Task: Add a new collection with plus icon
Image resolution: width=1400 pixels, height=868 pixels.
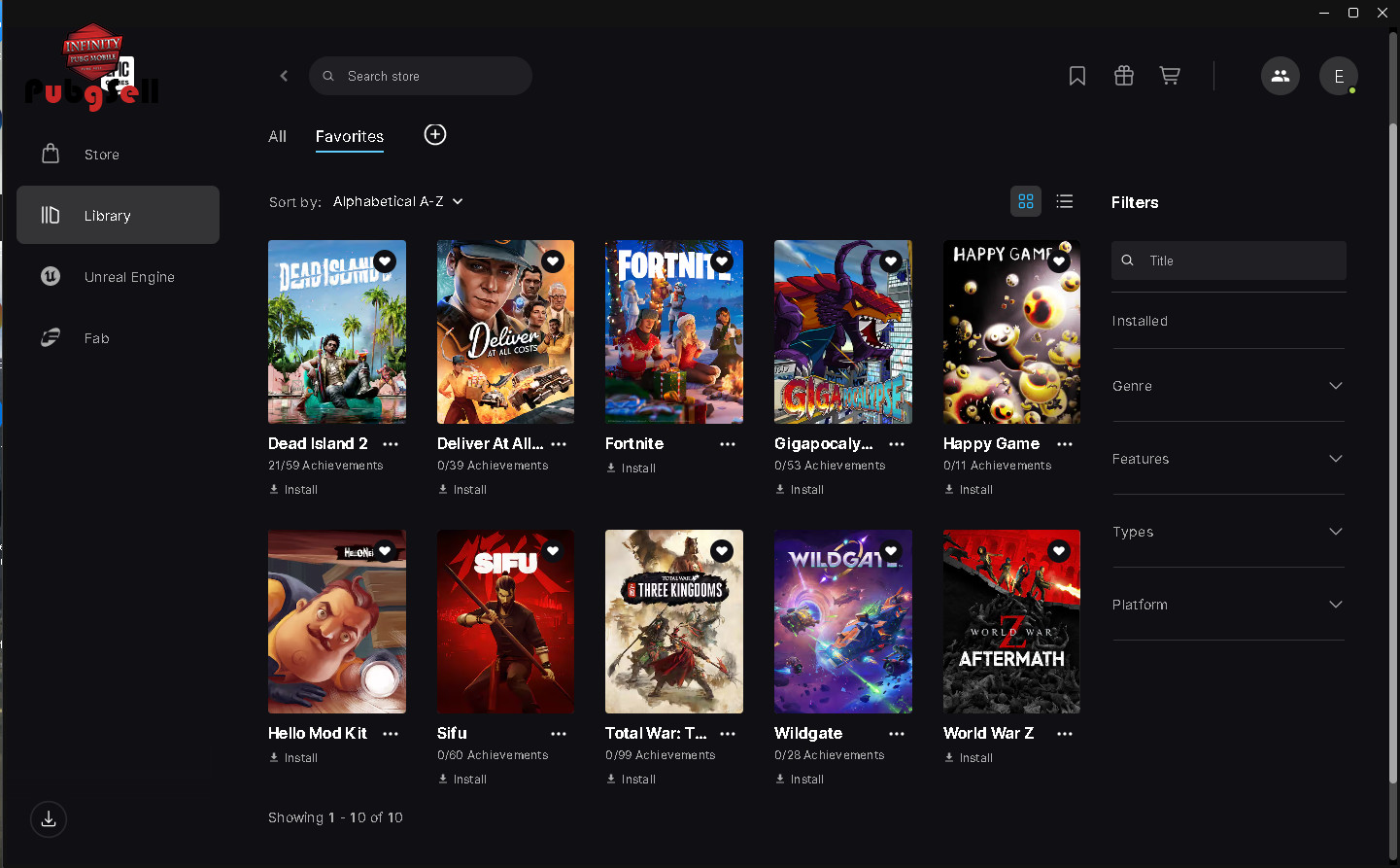Action: [x=435, y=135]
